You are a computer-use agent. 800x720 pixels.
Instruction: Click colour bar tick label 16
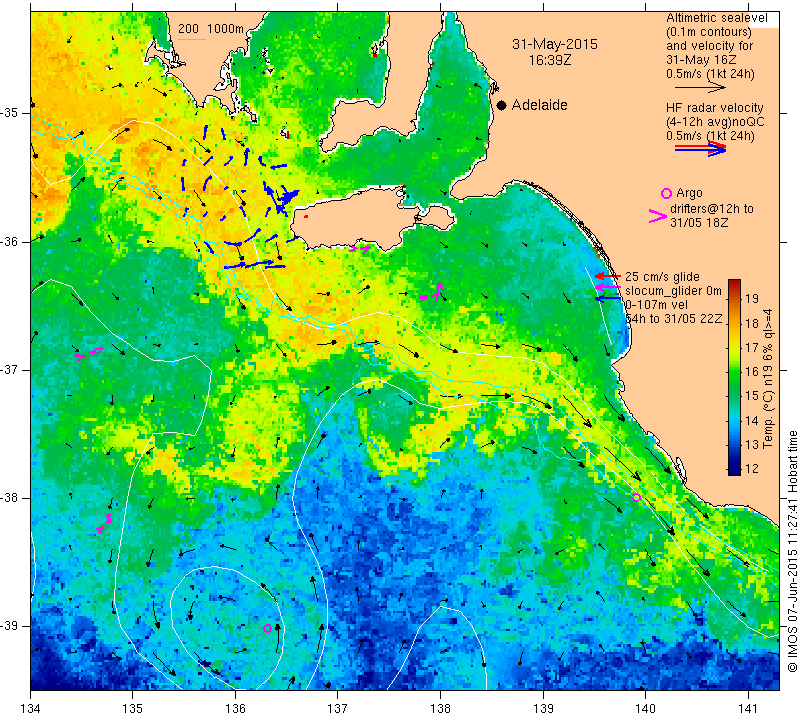coord(752,371)
